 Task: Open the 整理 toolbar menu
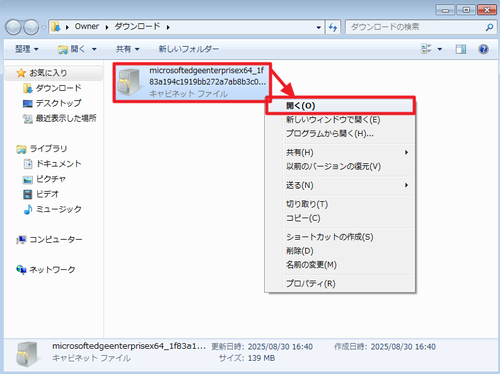(27, 49)
